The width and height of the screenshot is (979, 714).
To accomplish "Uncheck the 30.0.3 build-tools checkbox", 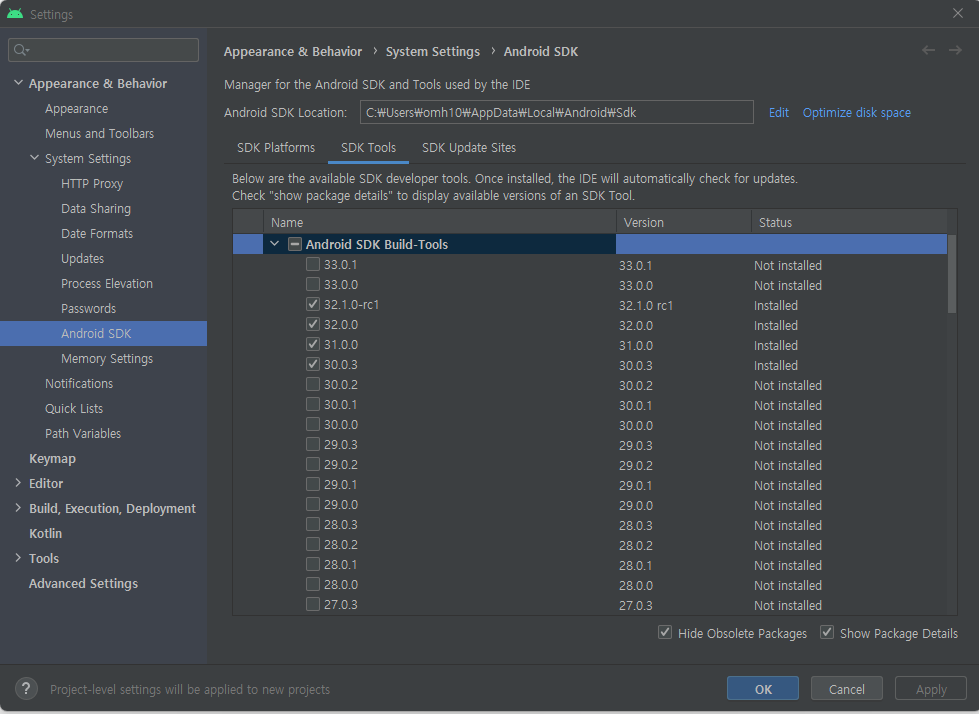I will click(x=313, y=364).
